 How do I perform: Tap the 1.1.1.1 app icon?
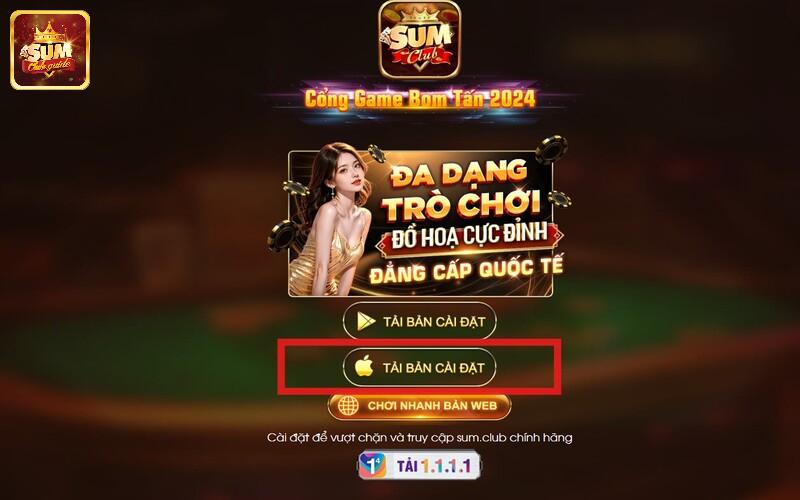click(372, 465)
